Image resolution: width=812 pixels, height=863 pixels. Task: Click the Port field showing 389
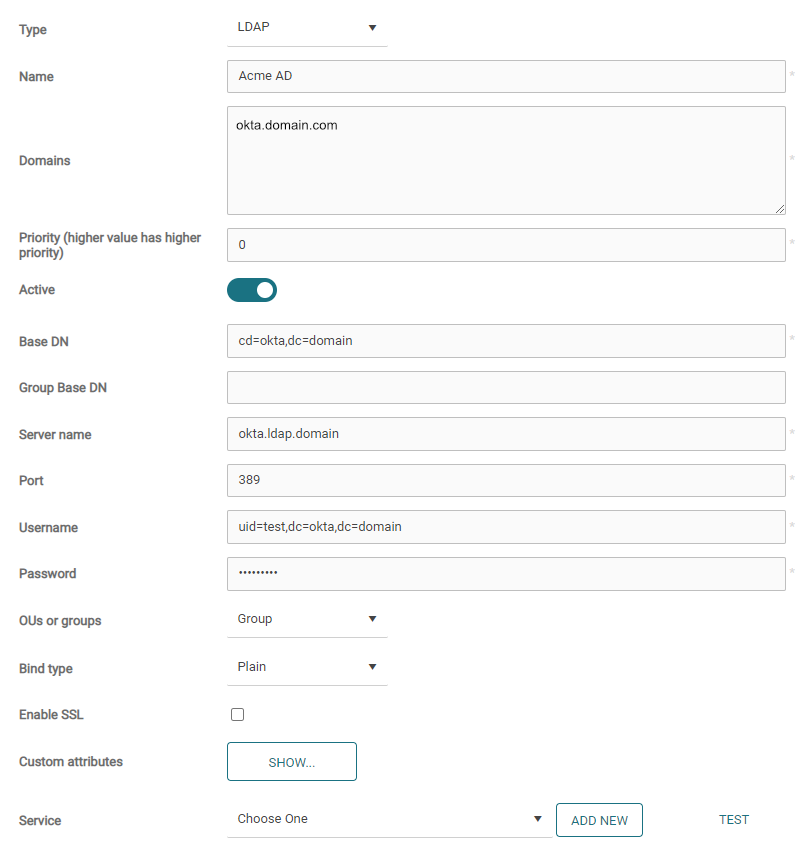[506, 480]
